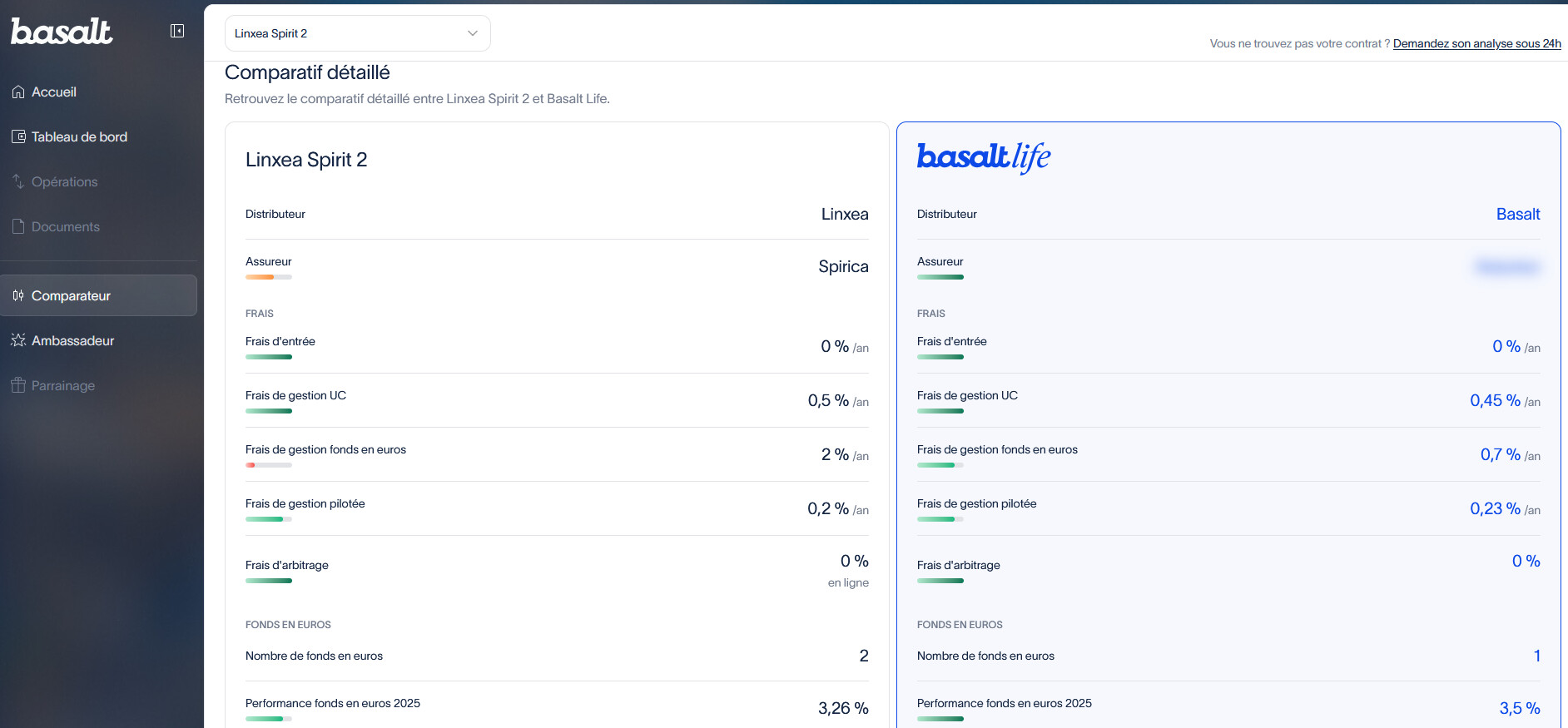
Task: Click the blurred Basalt Life insurer value
Action: (x=1507, y=266)
